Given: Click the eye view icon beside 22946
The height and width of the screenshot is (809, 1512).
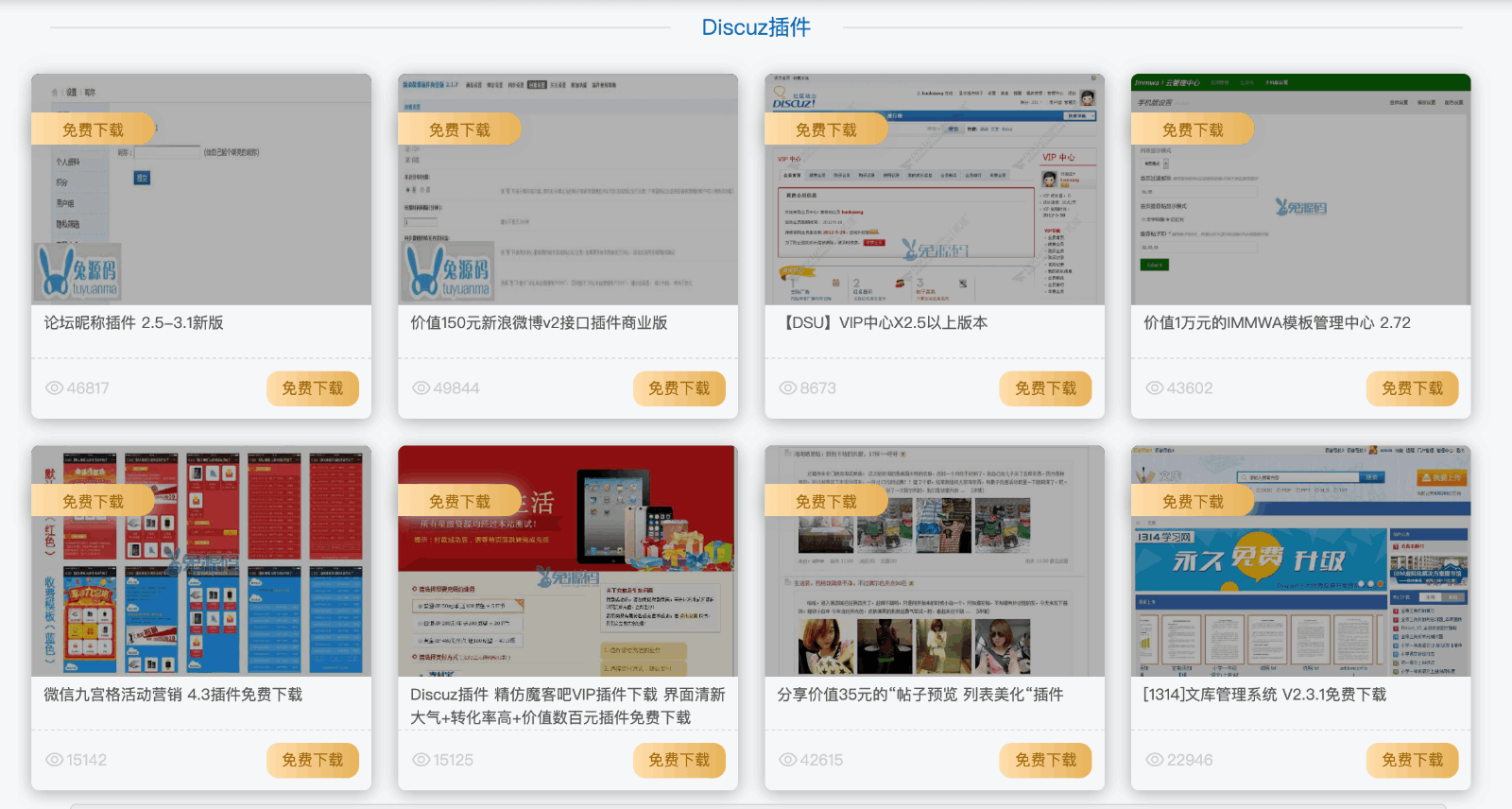Looking at the screenshot, I should click(1154, 760).
